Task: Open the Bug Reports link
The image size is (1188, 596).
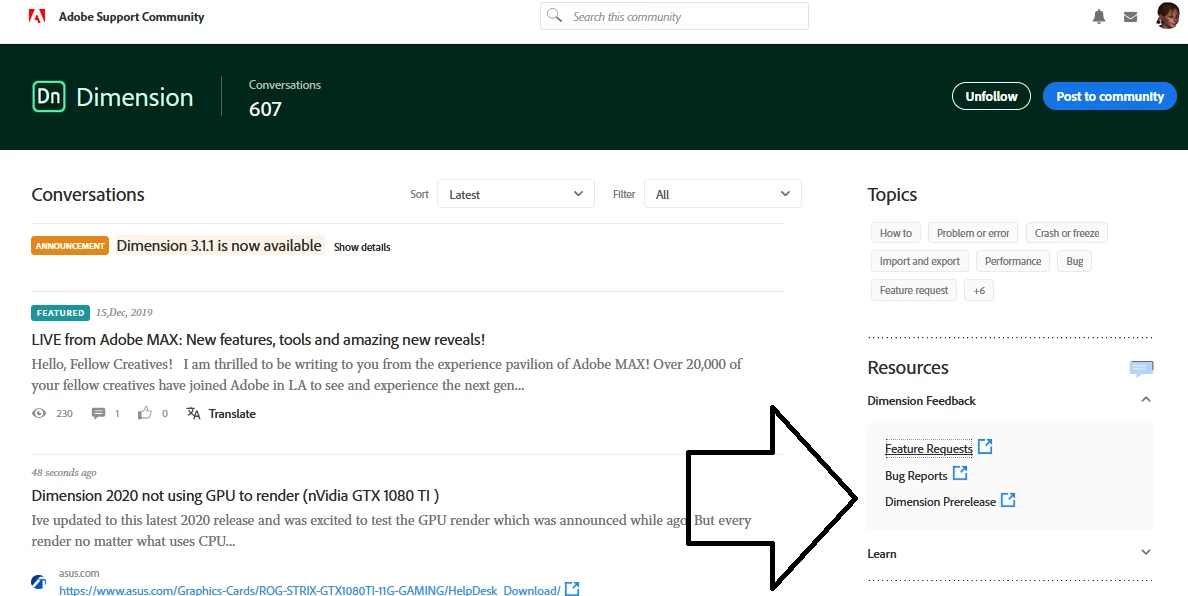Action: point(916,476)
